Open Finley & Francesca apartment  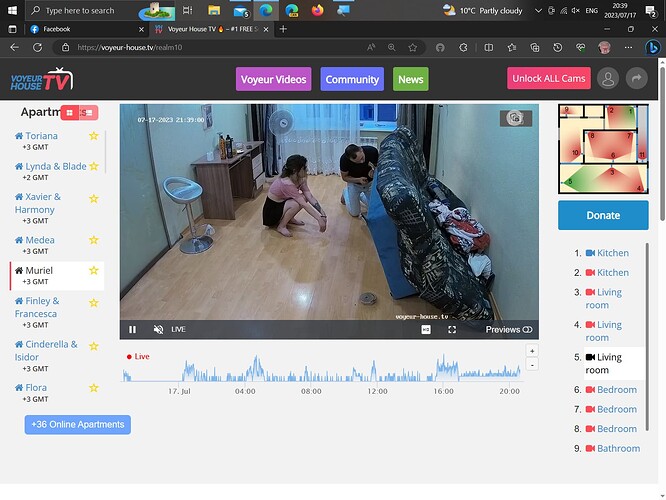click(37, 307)
